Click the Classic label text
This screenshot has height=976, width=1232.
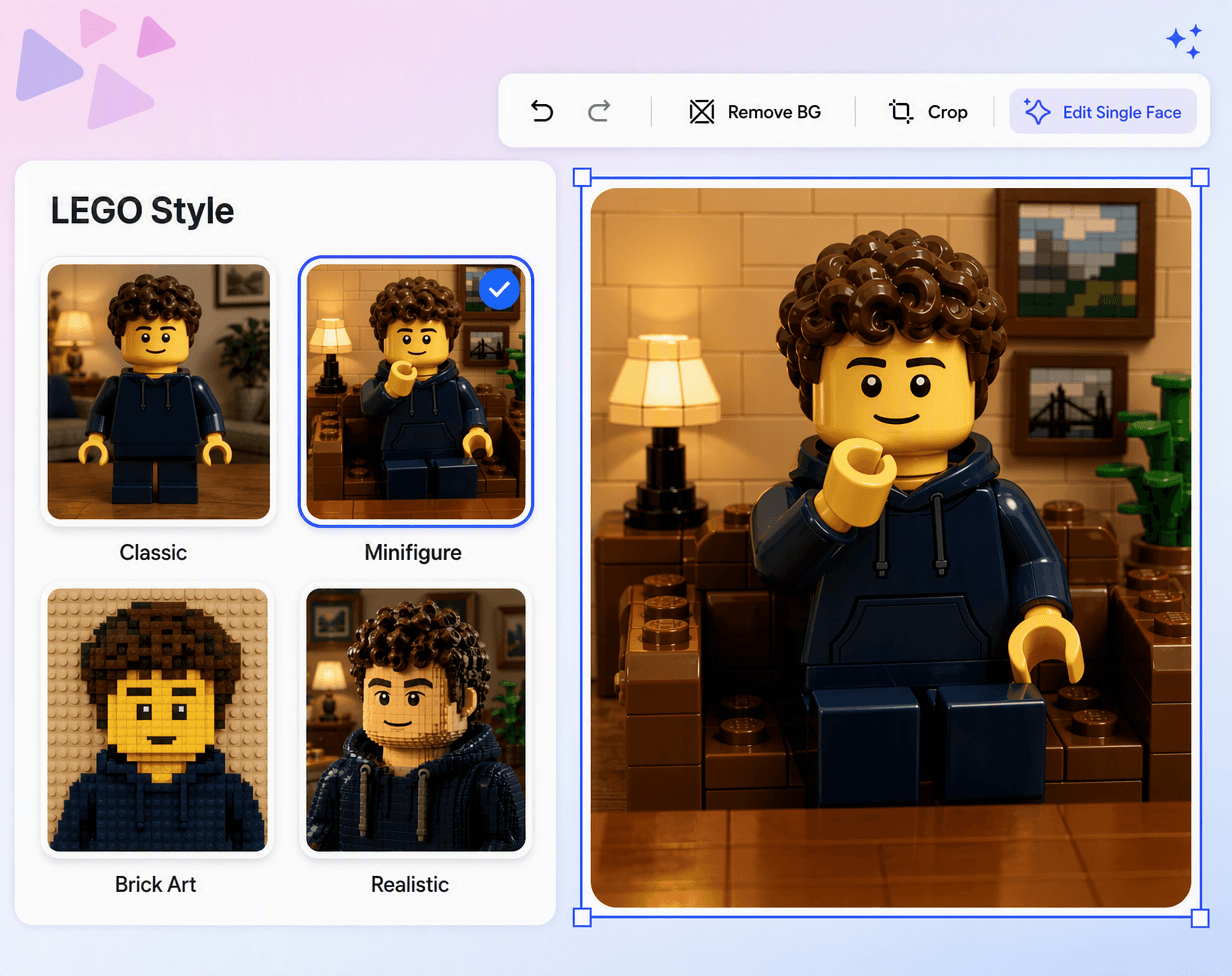(x=153, y=552)
